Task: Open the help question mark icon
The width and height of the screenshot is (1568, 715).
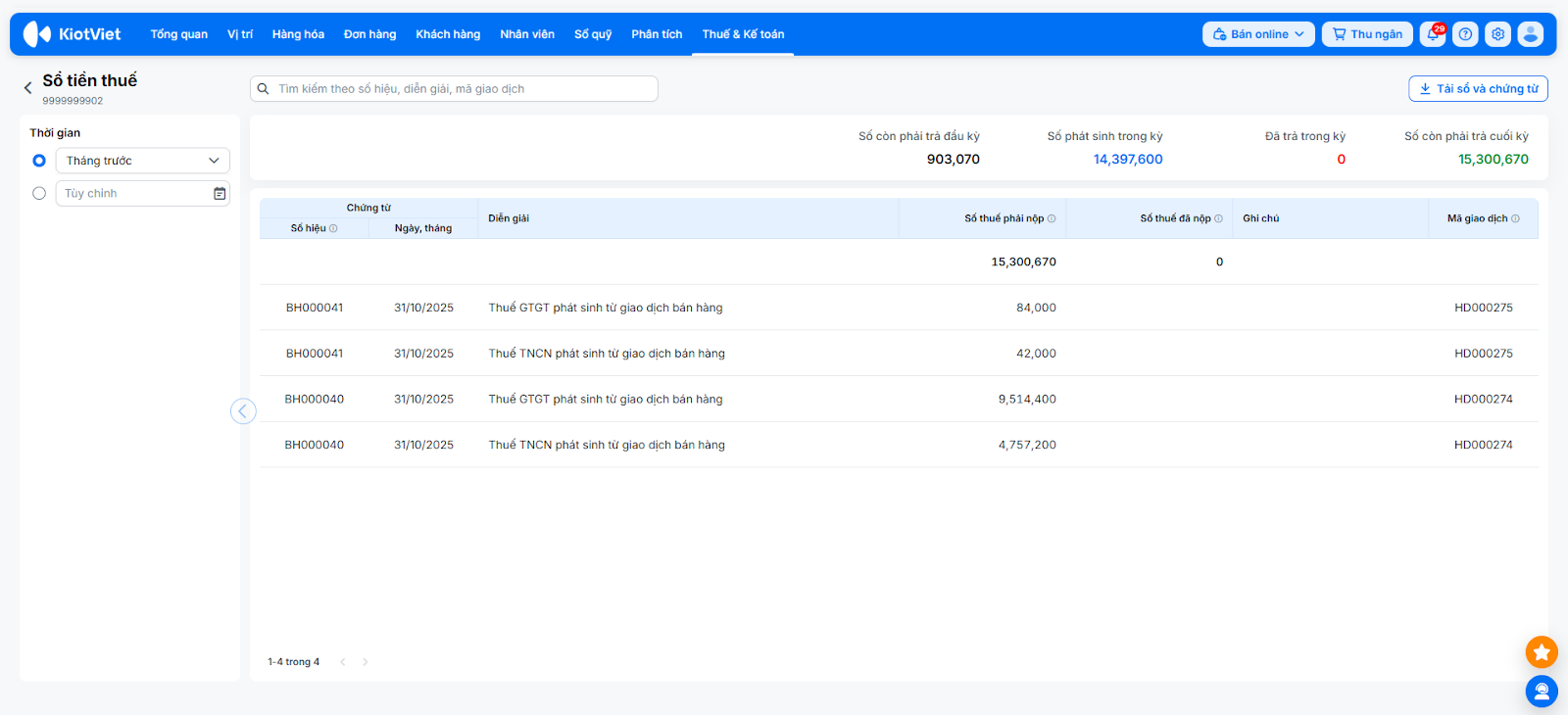Action: coord(1465,34)
